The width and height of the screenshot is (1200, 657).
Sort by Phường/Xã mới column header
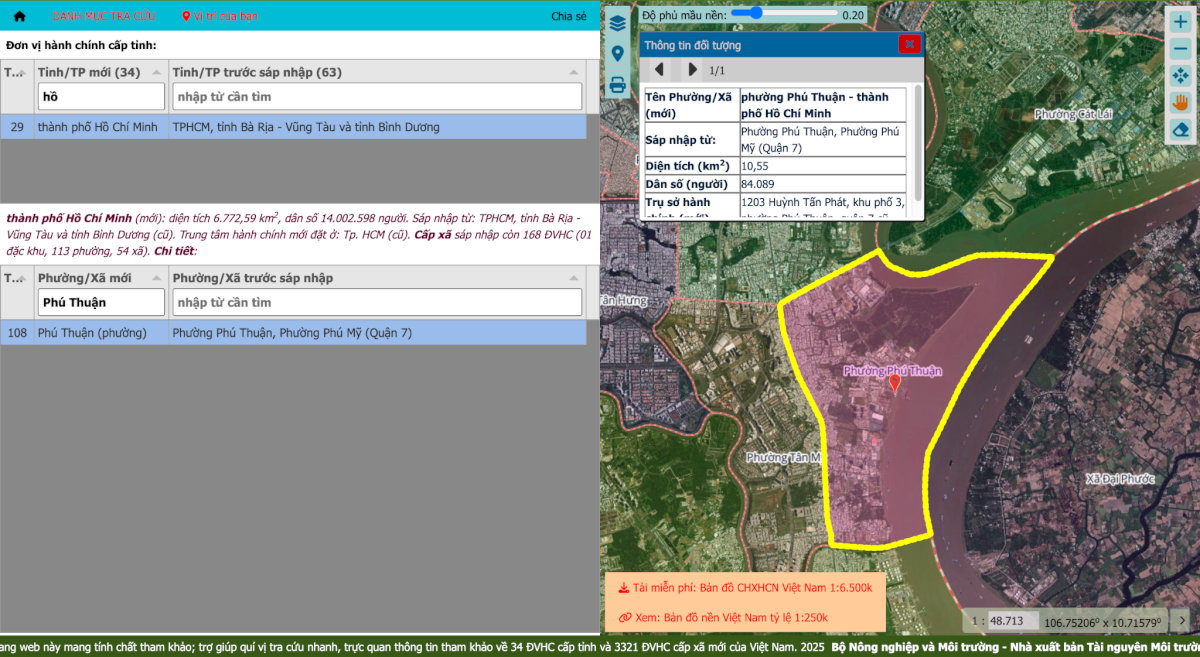click(100, 278)
